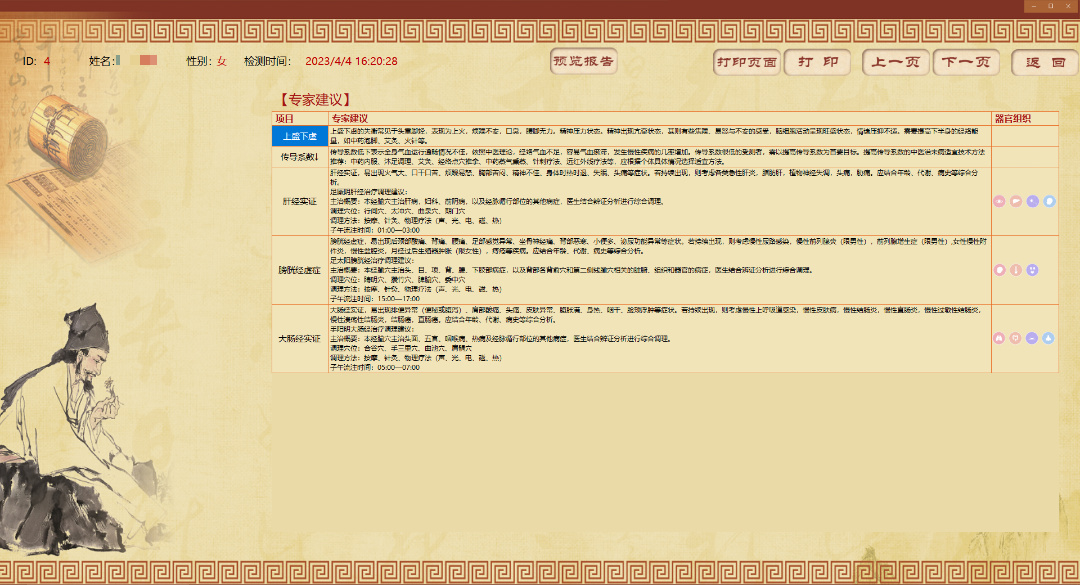Click the orange intestine icon in 大肠经实证 row

click(1016, 338)
